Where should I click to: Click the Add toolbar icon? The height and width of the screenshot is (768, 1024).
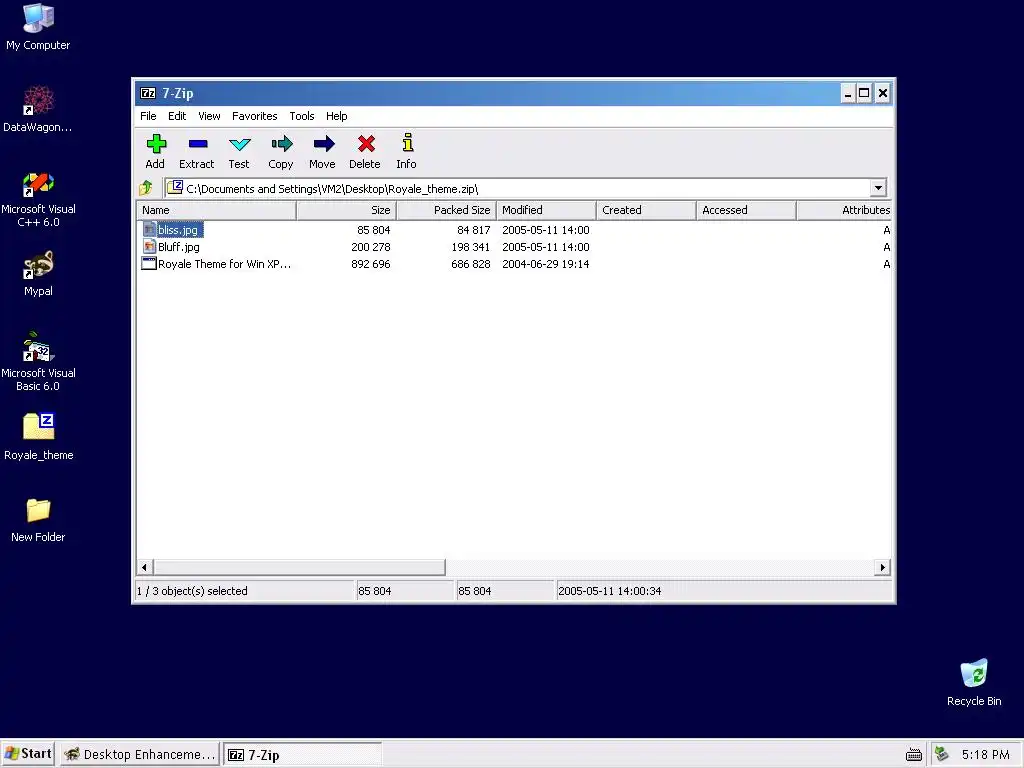[x=156, y=144]
